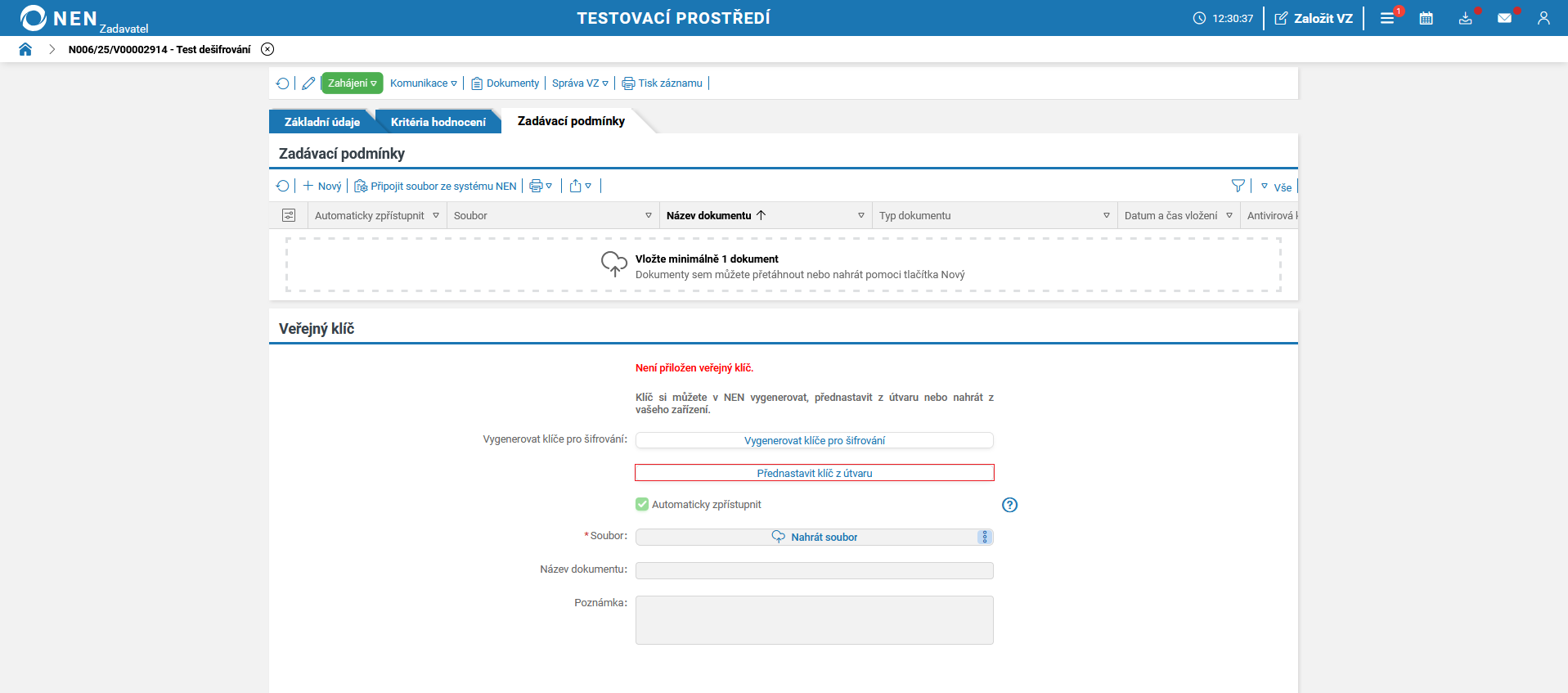Open the envelope messages icon

pyautogui.click(x=1504, y=18)
